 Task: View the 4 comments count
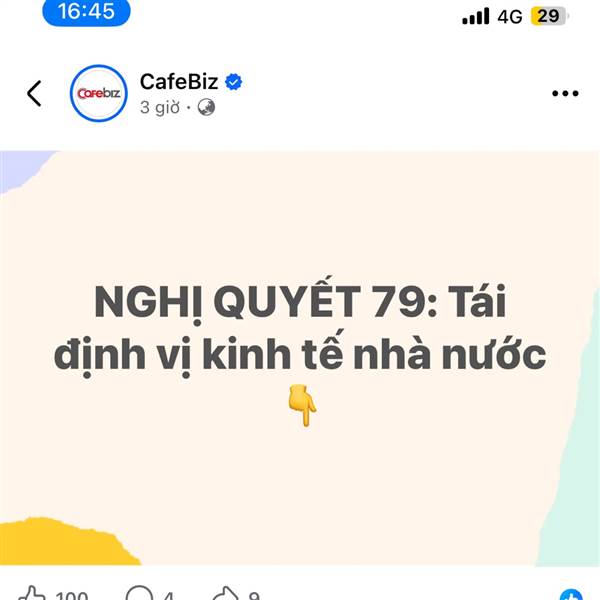pos(168,595)
